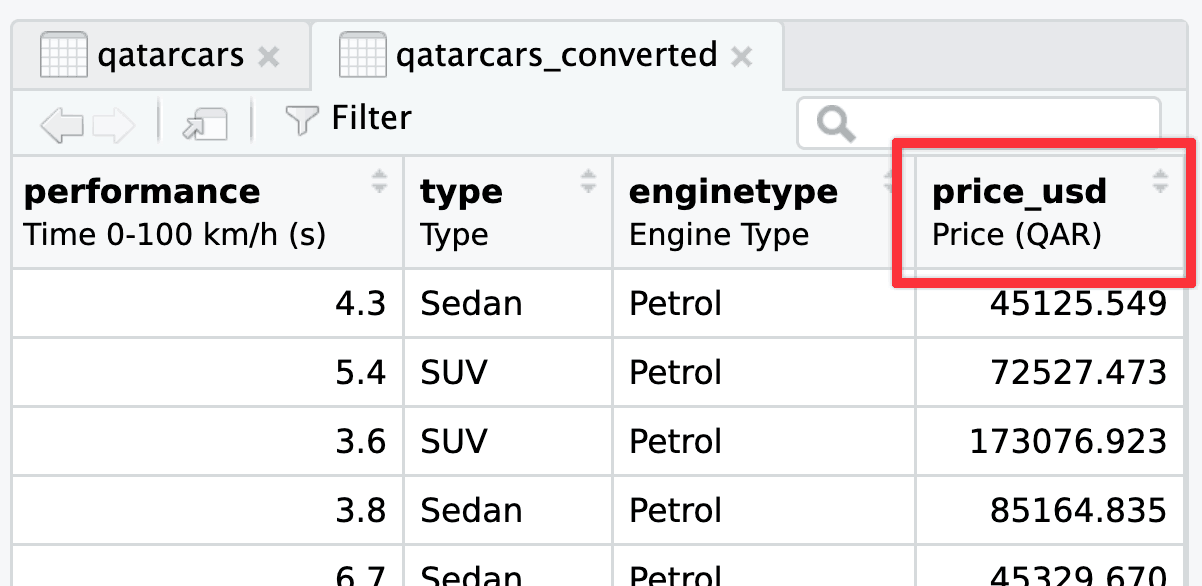The width and height of the screenshot is (1202, 586).
Task: Select the cell with value 45125.549
Action: pos(1077,304)
